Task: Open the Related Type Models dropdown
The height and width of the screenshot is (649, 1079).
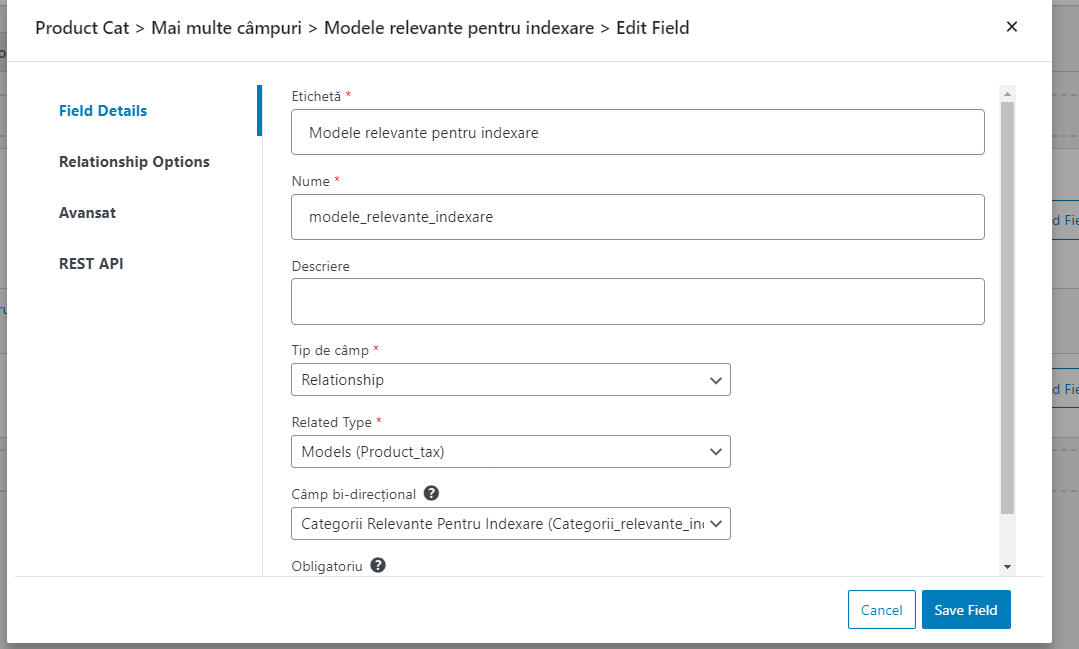Action: point(511,451)
